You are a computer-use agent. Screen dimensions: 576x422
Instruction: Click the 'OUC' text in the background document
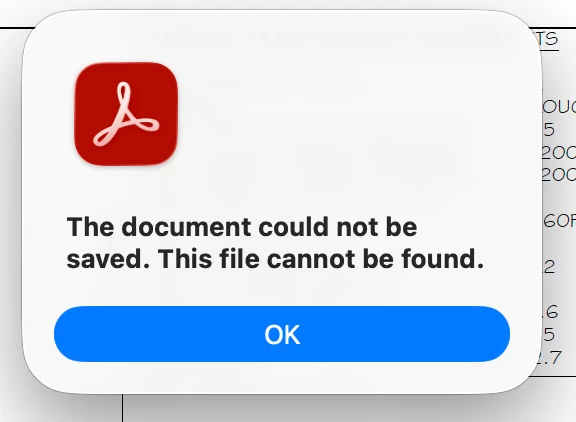click(559, 107)
